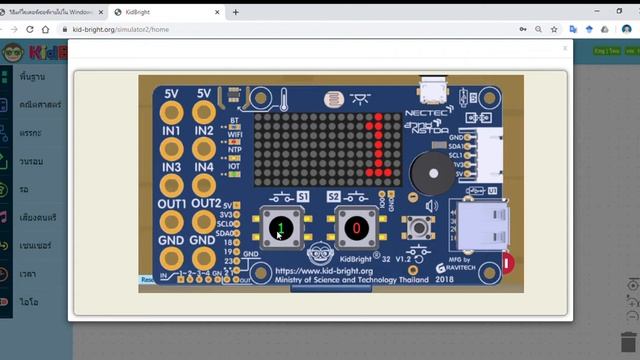Open the saved password key icon
This screenshot has height=360, width=640.
pyautogui.click(x=523, y=29)
